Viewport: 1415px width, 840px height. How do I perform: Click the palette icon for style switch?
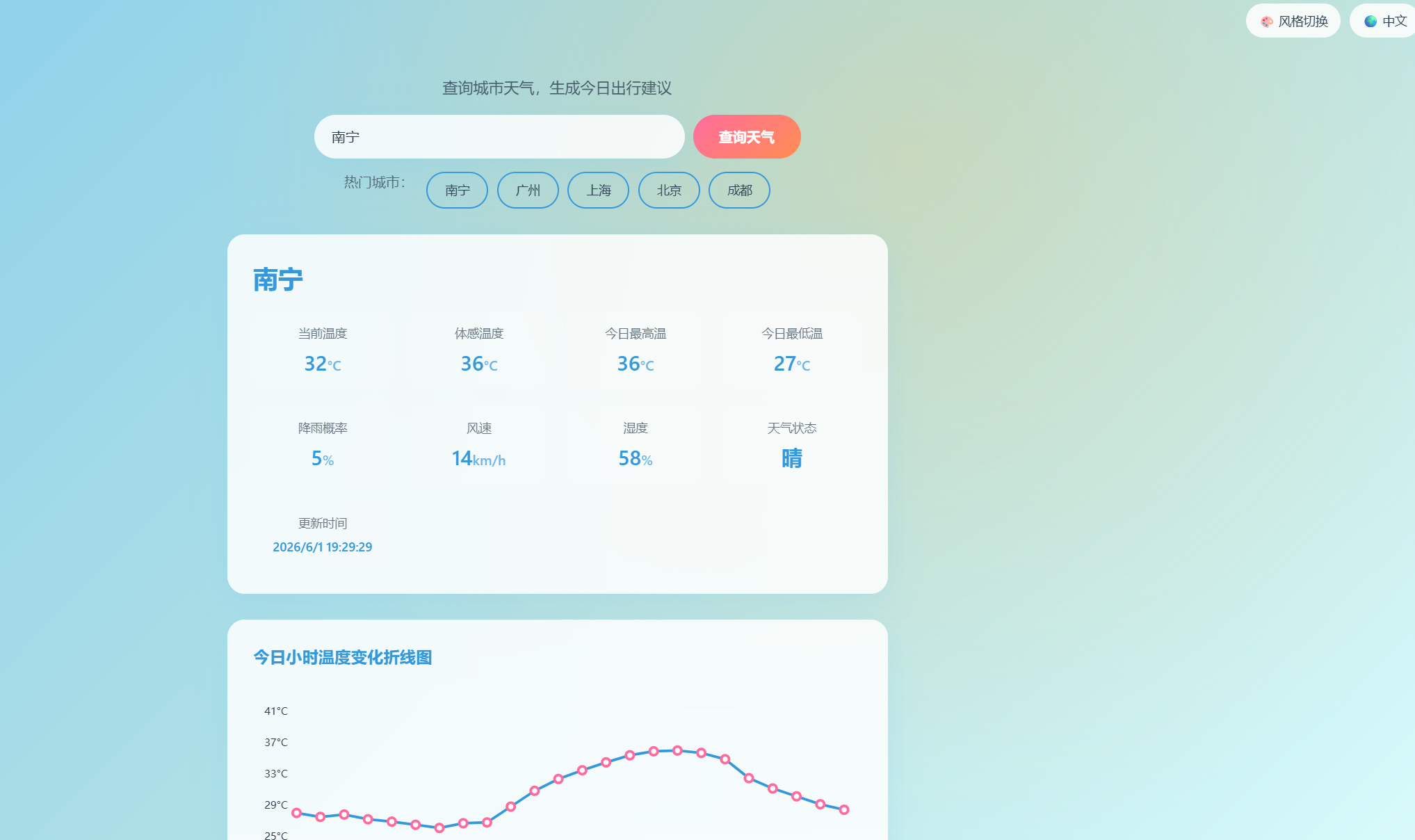click(1267, 22)
